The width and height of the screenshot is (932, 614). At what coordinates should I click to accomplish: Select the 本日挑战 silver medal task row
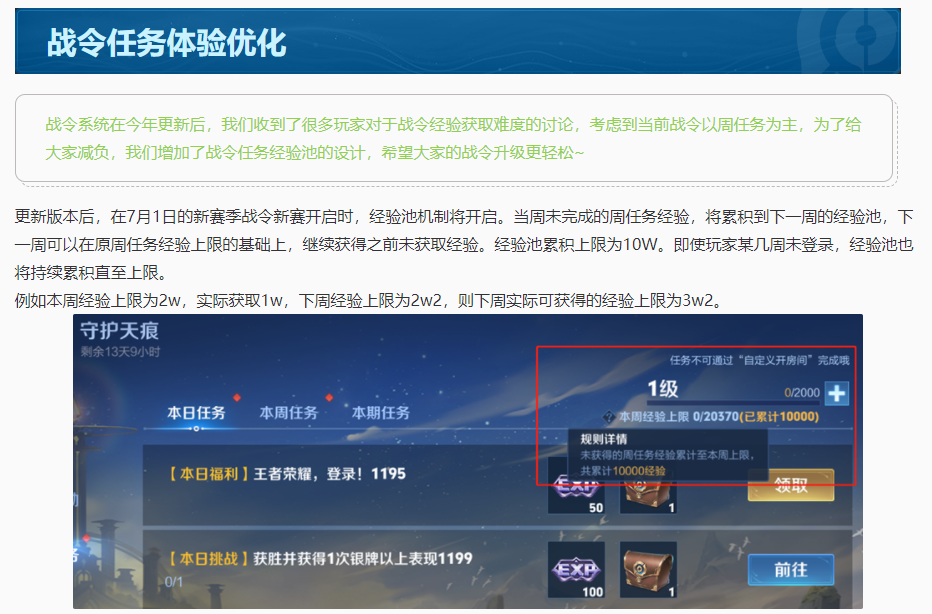(498, 569)
